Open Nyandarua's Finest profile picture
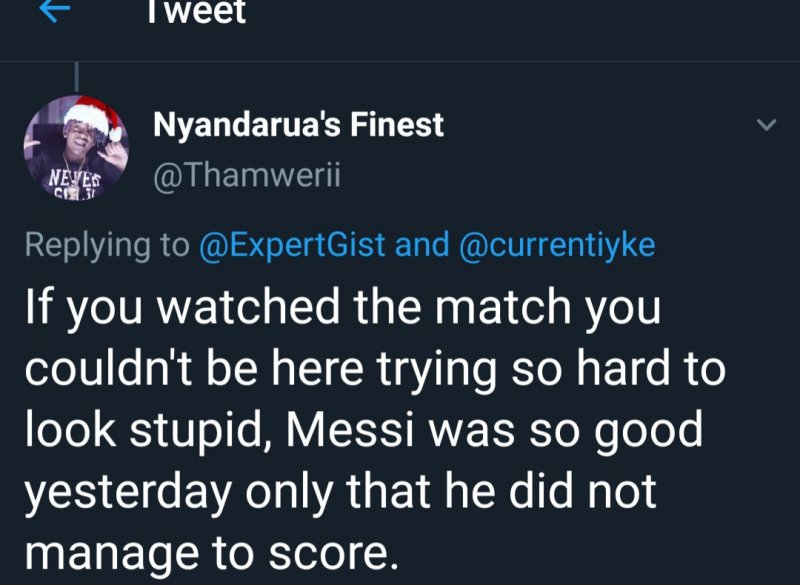The image size is (800, 585). click(75, 146)
